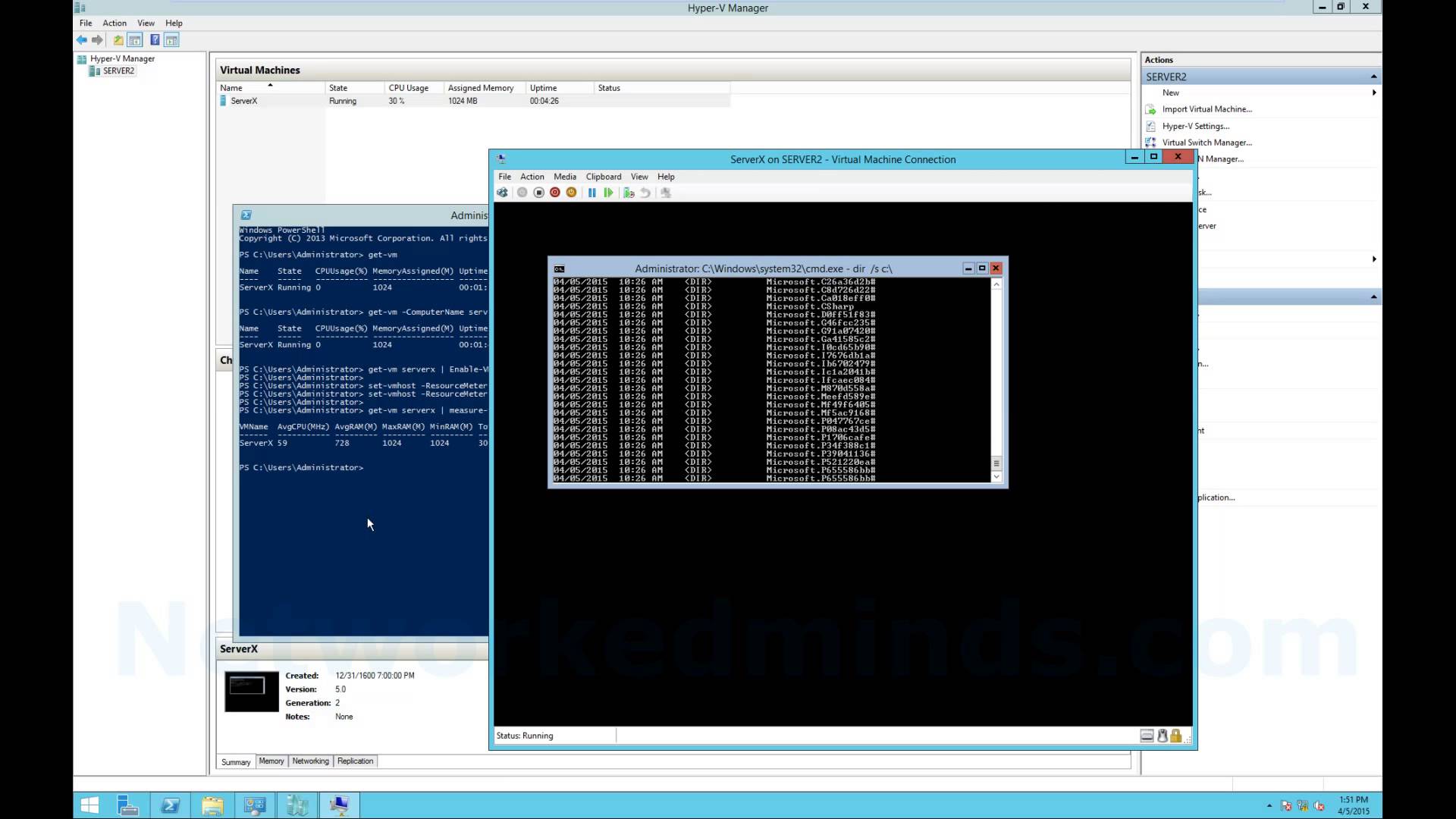This screenshot has height=819, width=1456.
Task: Open Action menu in Virtual Machine Connection
Action: coord(532,177)
